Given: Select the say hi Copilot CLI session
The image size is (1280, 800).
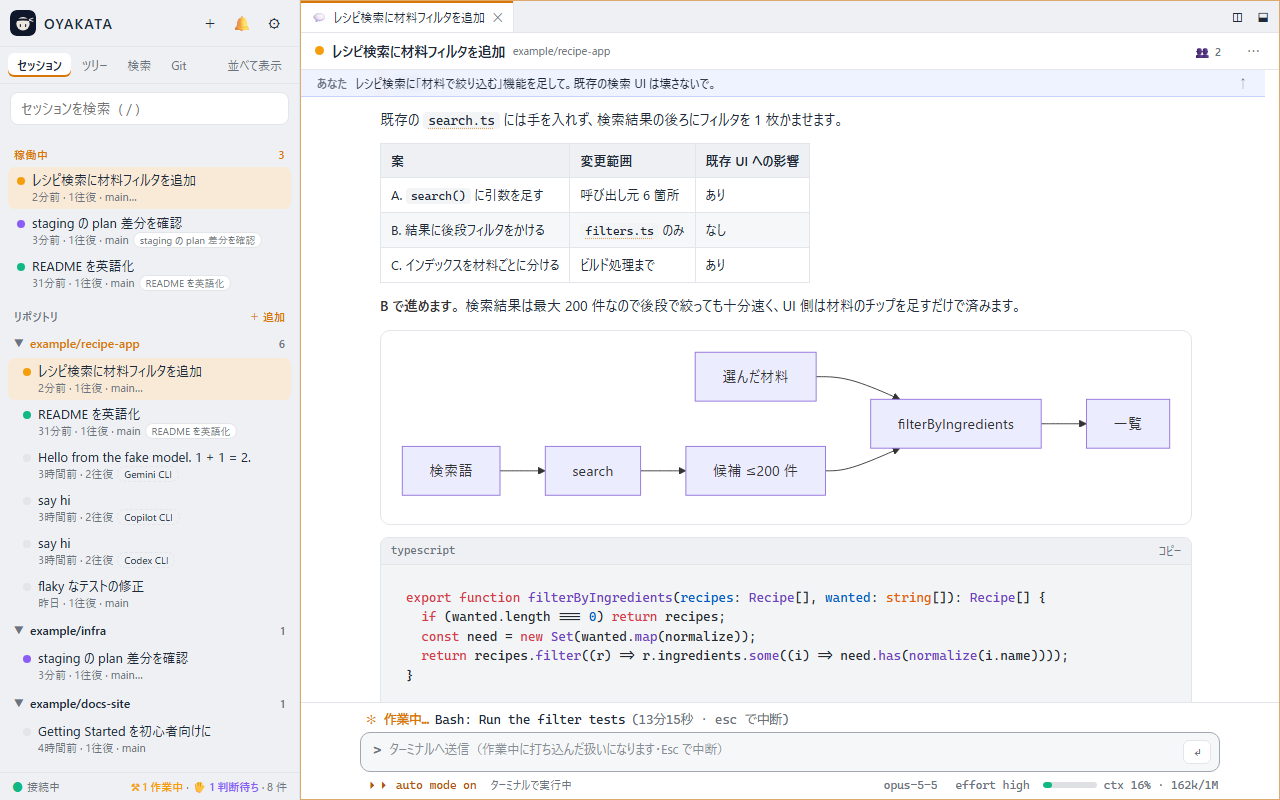Looking at the screenshot, I should pos(150,508).
